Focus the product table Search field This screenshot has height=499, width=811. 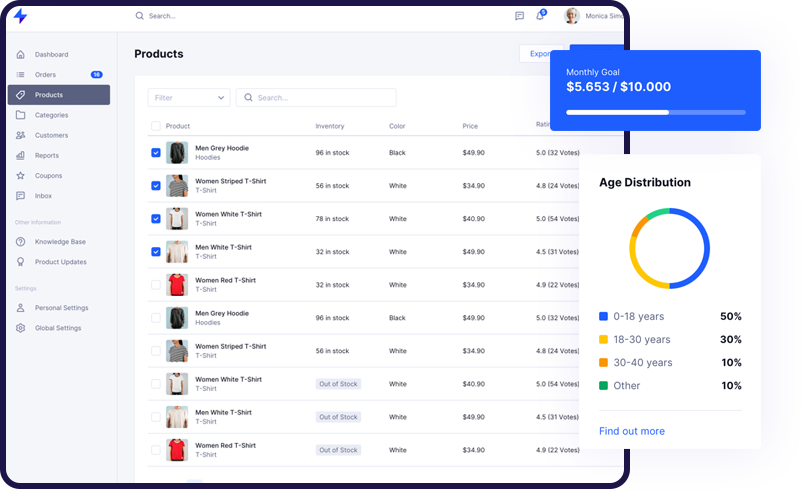pos(316,97)
